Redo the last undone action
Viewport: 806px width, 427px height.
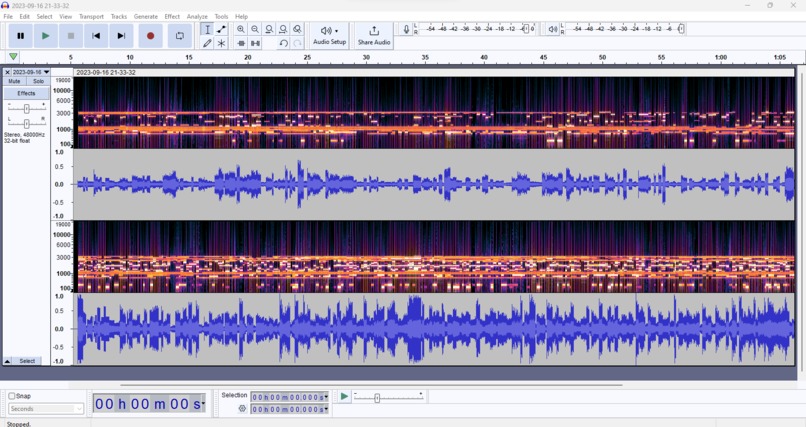tap(297, 43)
